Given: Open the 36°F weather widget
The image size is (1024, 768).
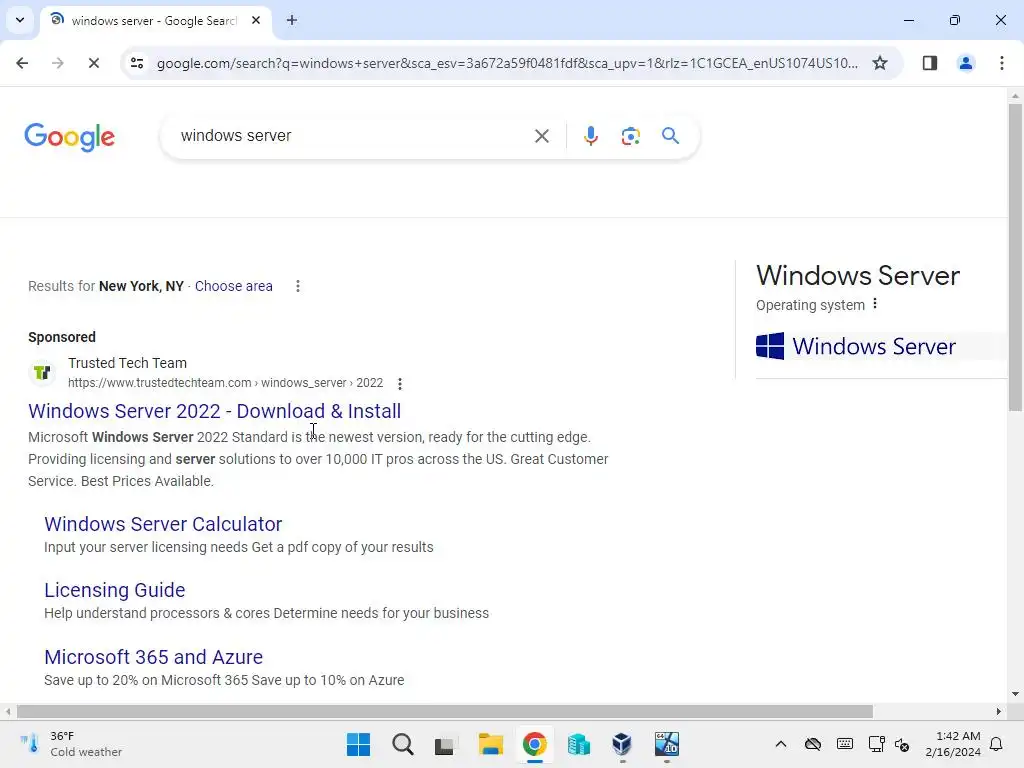Looking at the screenshot, I should point(72,744).
